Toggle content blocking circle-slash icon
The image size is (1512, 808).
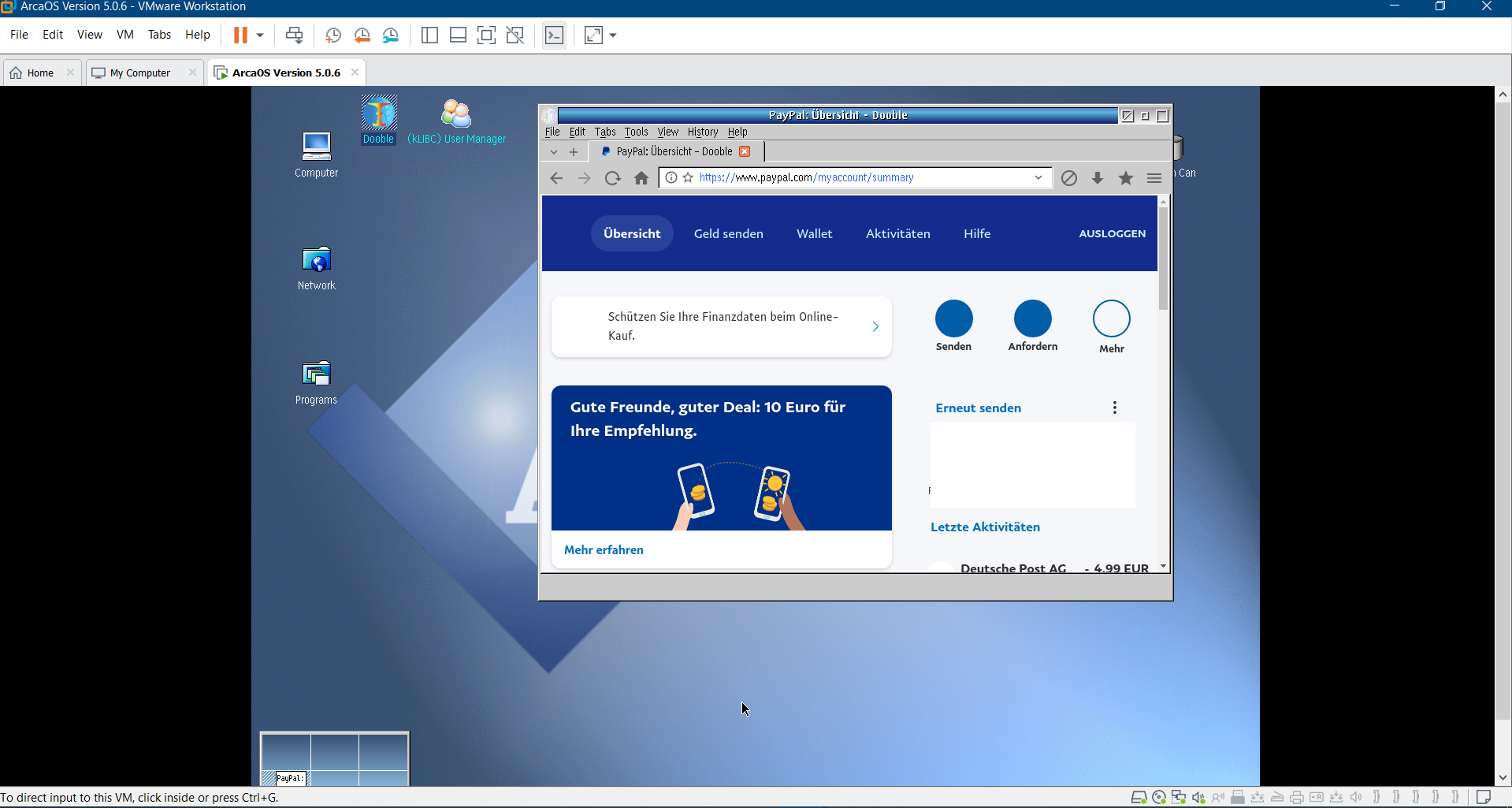point(1068,178)
